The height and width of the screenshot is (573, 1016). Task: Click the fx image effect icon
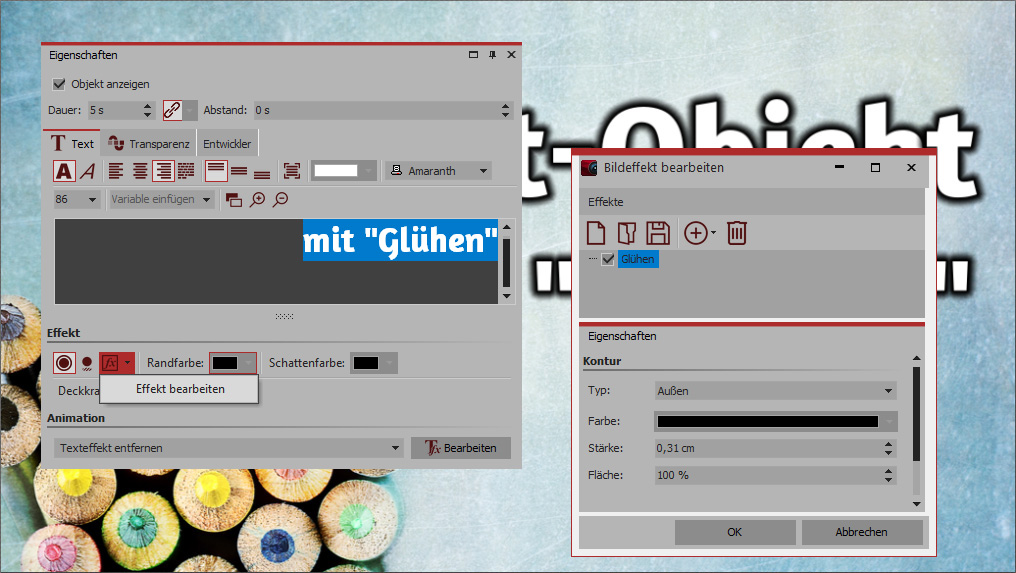(110, 363)
